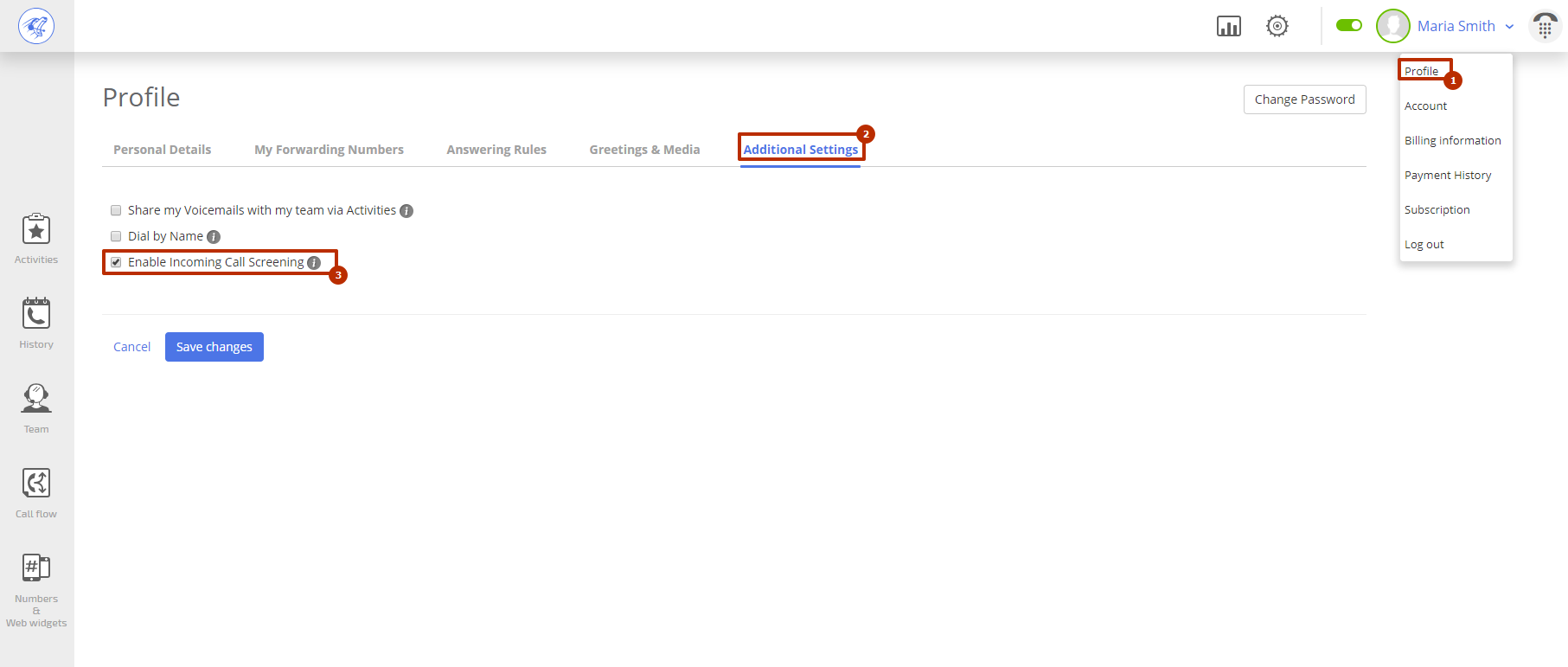Click the Change Password button

point(1304,99)
